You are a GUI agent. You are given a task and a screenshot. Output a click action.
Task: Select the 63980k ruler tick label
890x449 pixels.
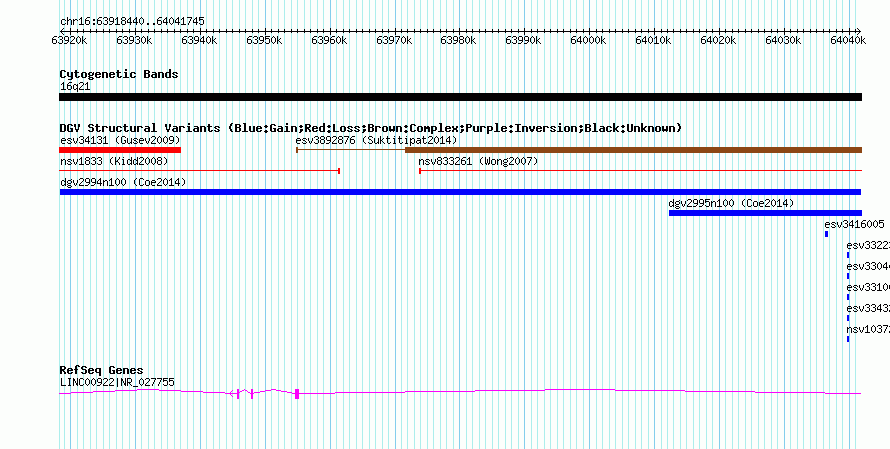459,40
